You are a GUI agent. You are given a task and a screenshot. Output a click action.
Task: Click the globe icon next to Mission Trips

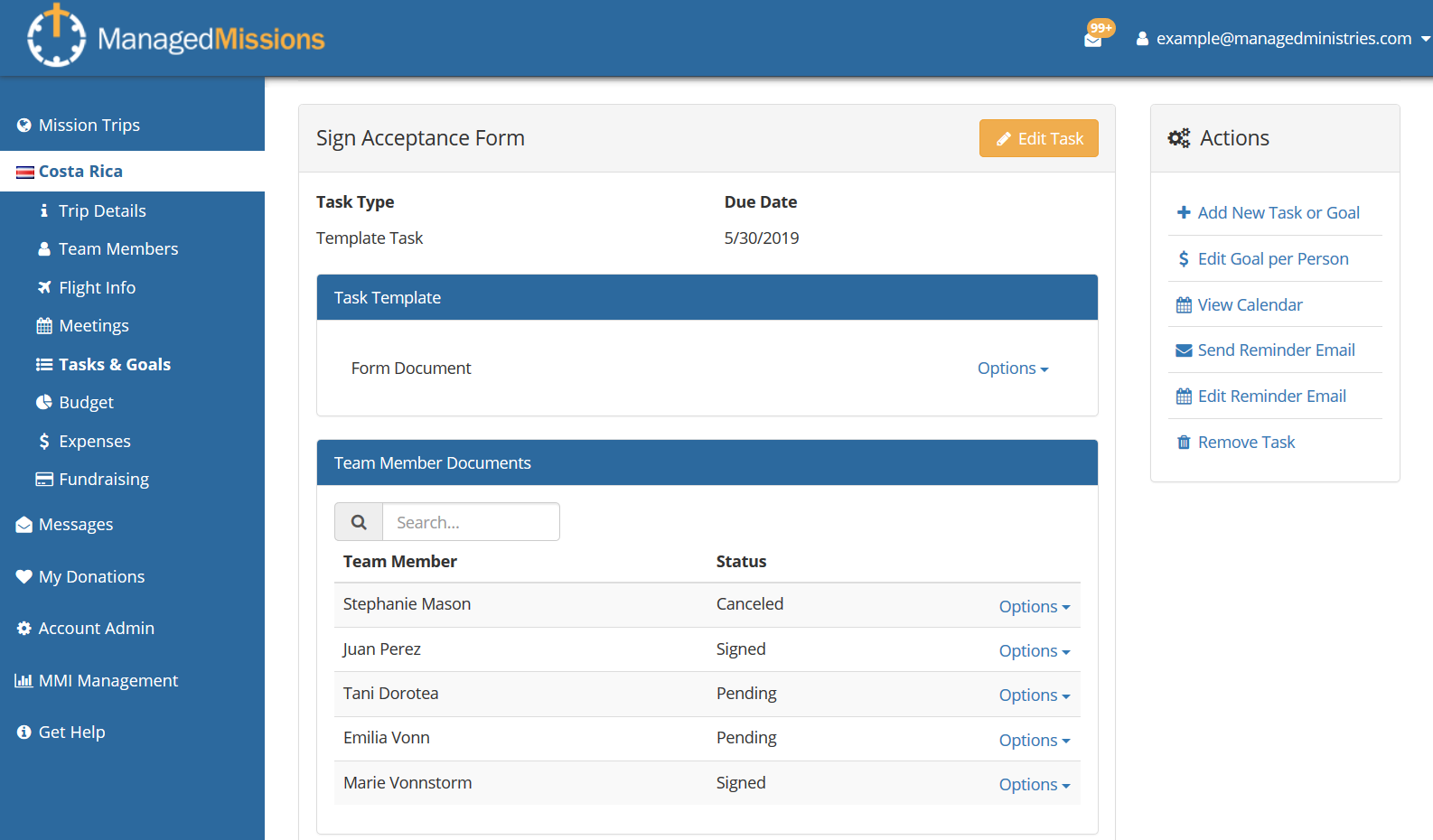(x=24, y=126)
